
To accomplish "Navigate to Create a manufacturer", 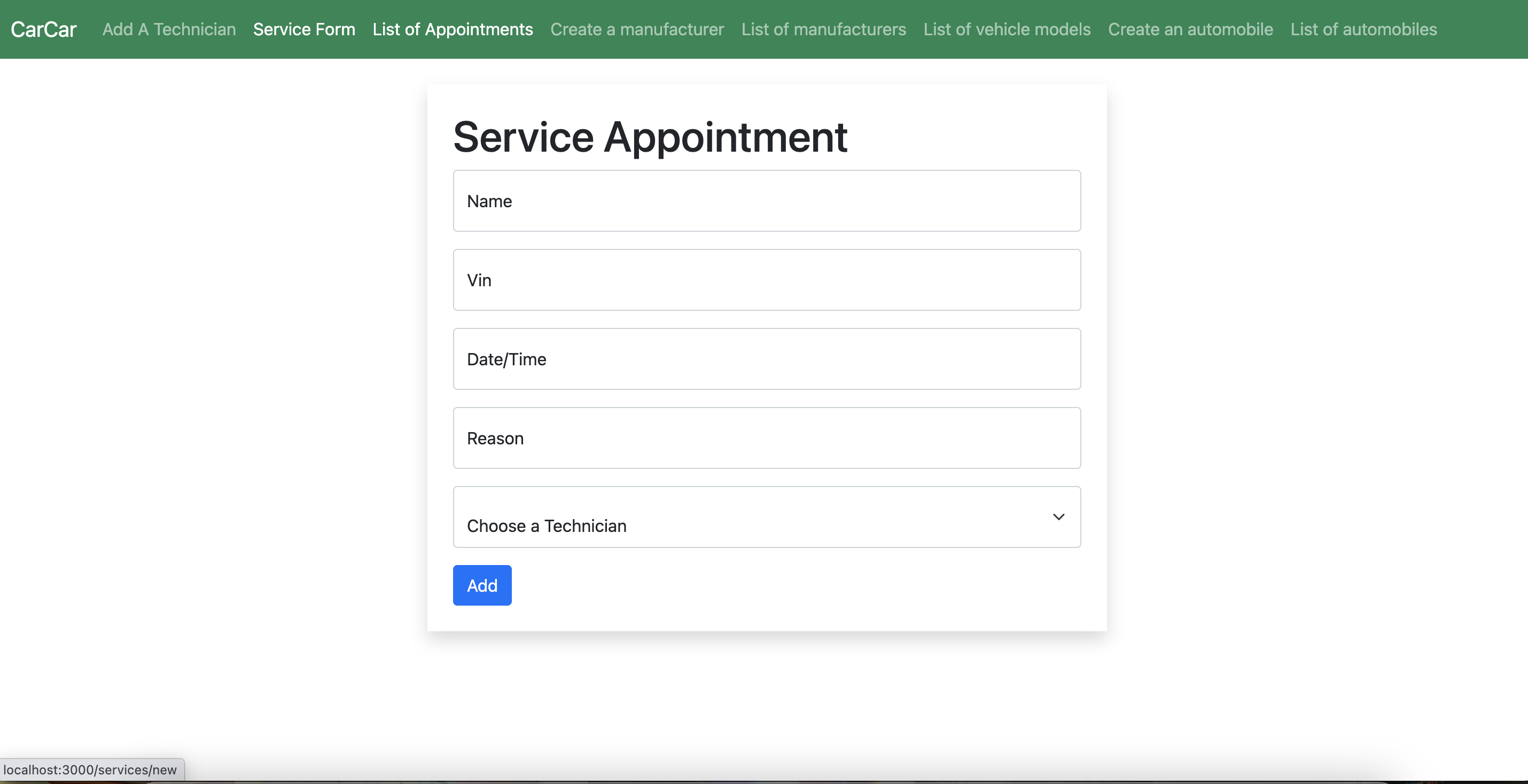I will (636, 29).
